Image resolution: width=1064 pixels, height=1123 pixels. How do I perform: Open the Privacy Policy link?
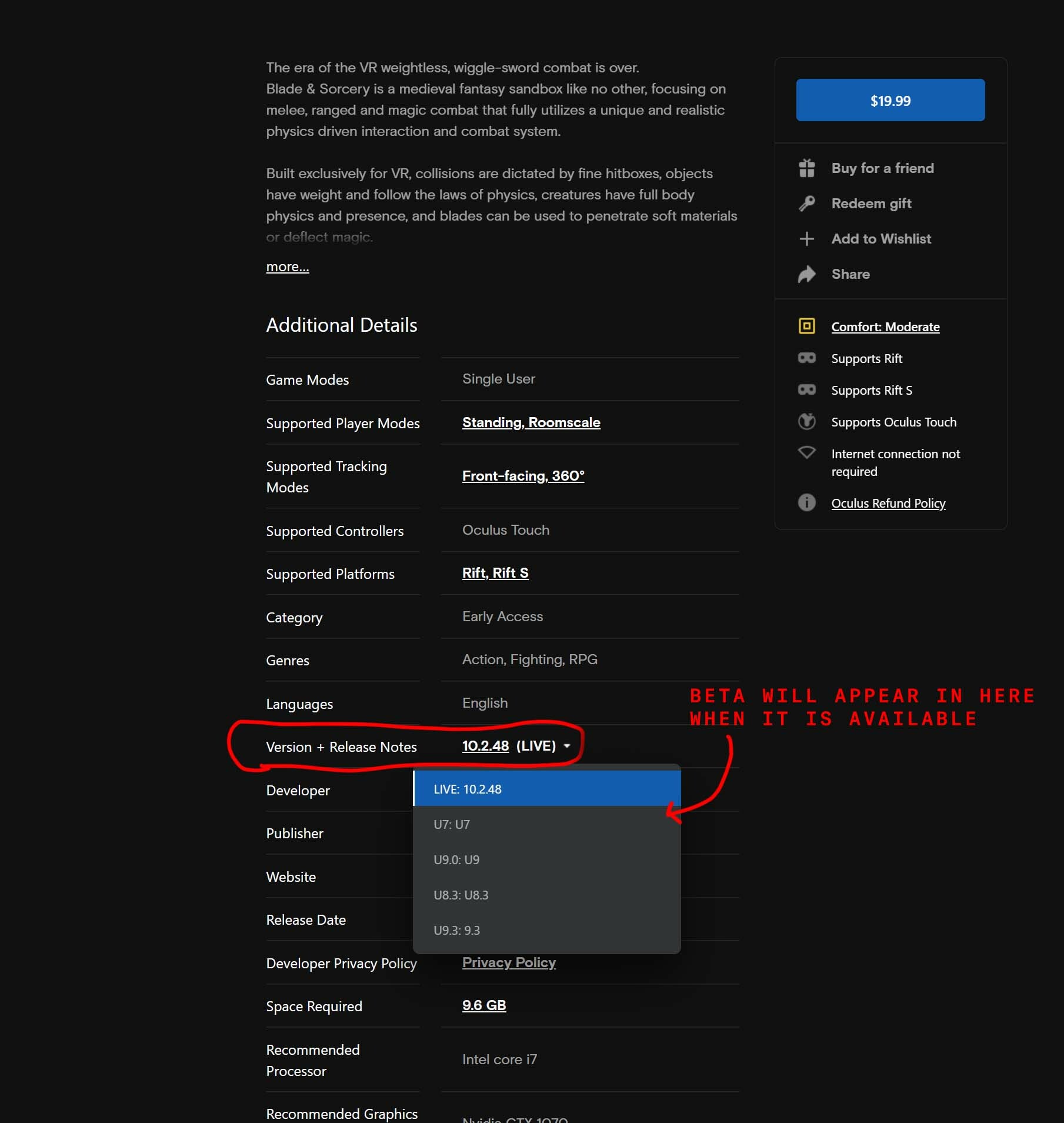click(x=509, y=962)
